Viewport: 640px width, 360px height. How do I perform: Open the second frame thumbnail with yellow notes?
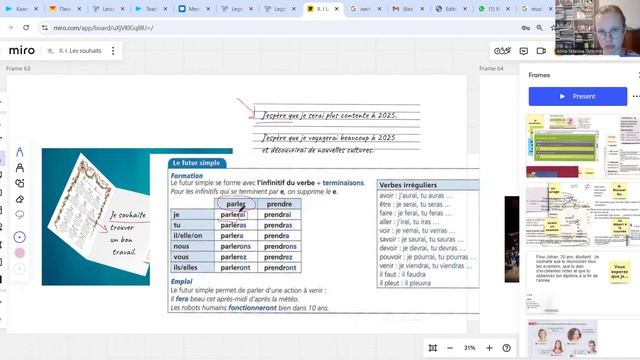pos(583,214)
